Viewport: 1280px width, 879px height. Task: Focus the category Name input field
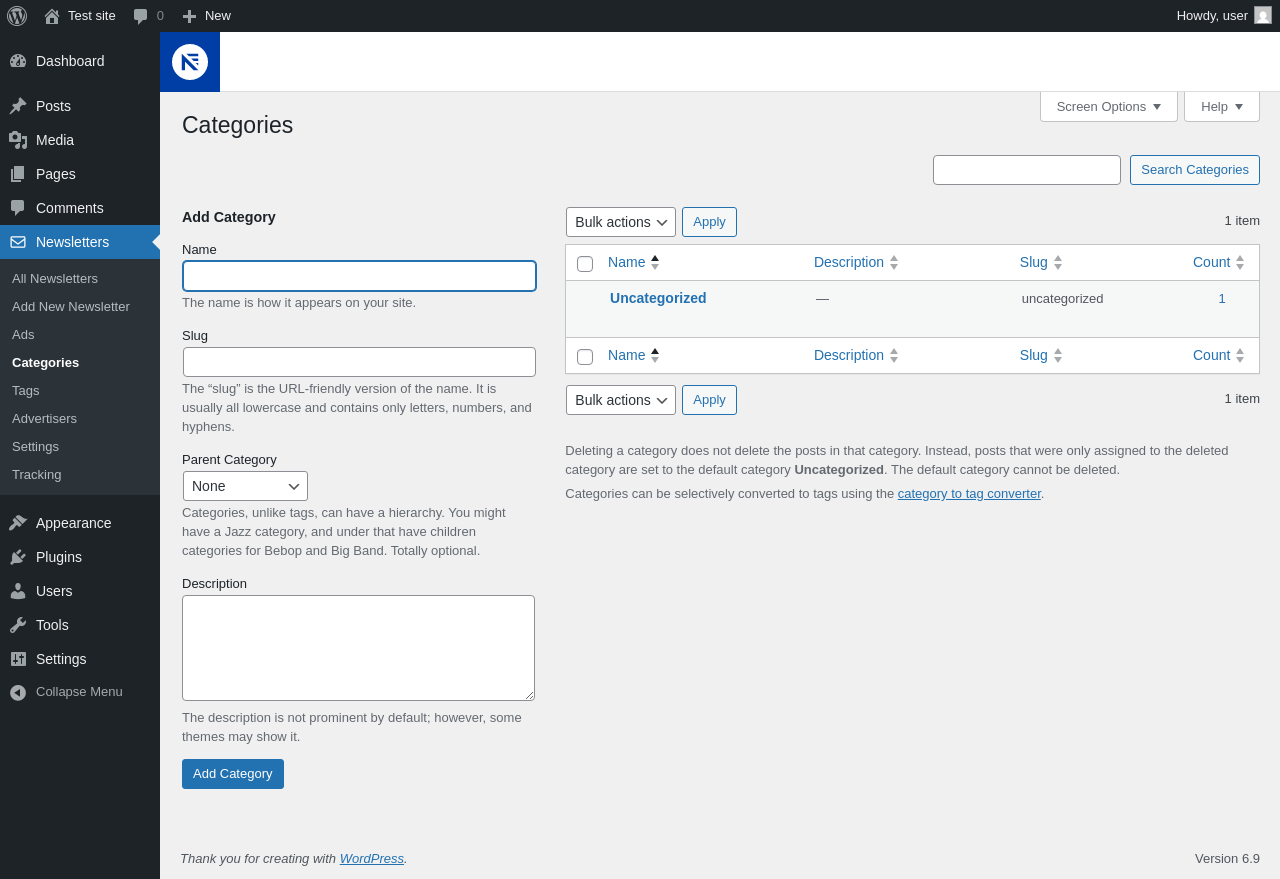point(360,276)
